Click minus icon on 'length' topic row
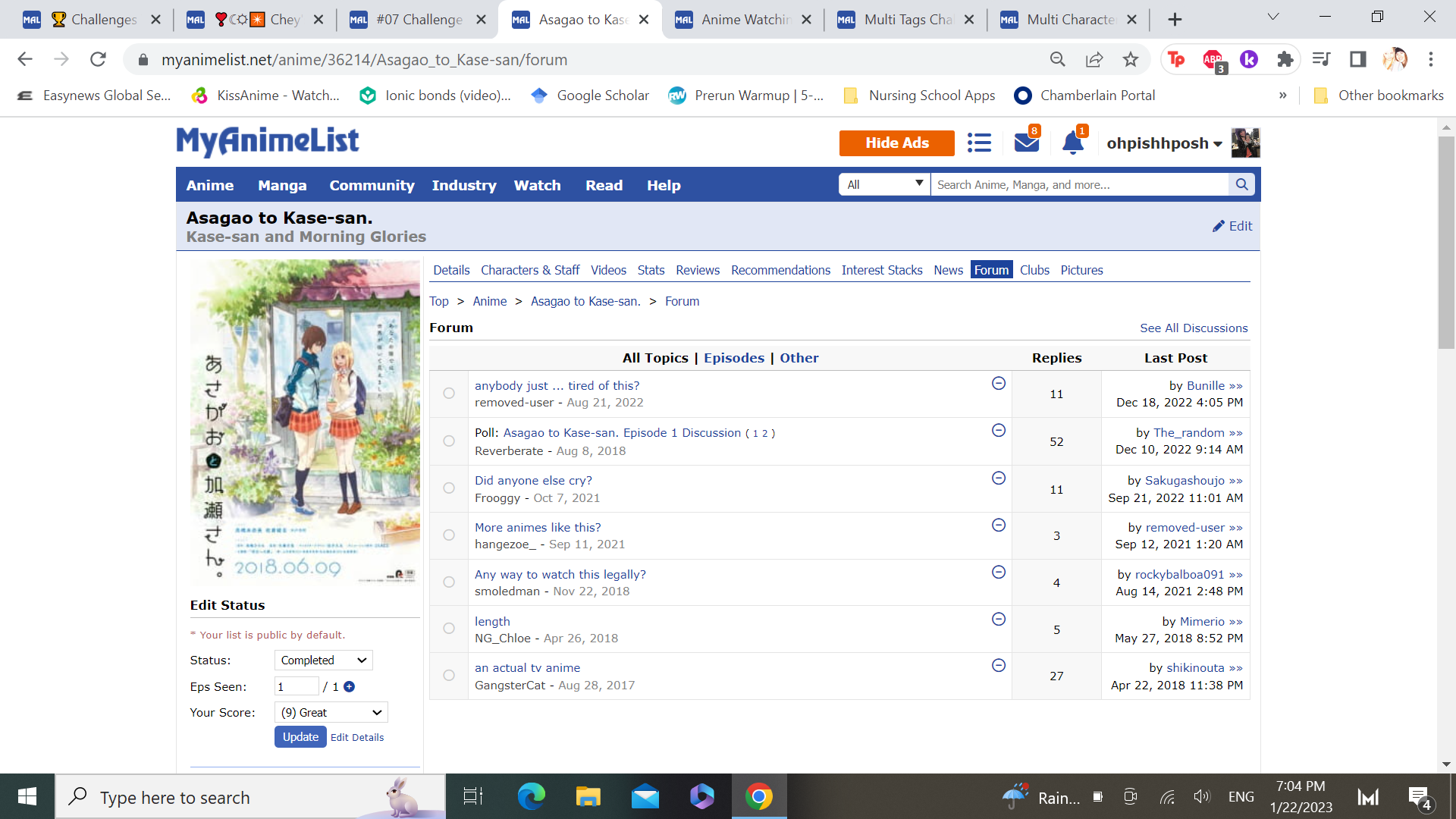The width and height of the screenshot is (1456, 819). tap(999, 620)
